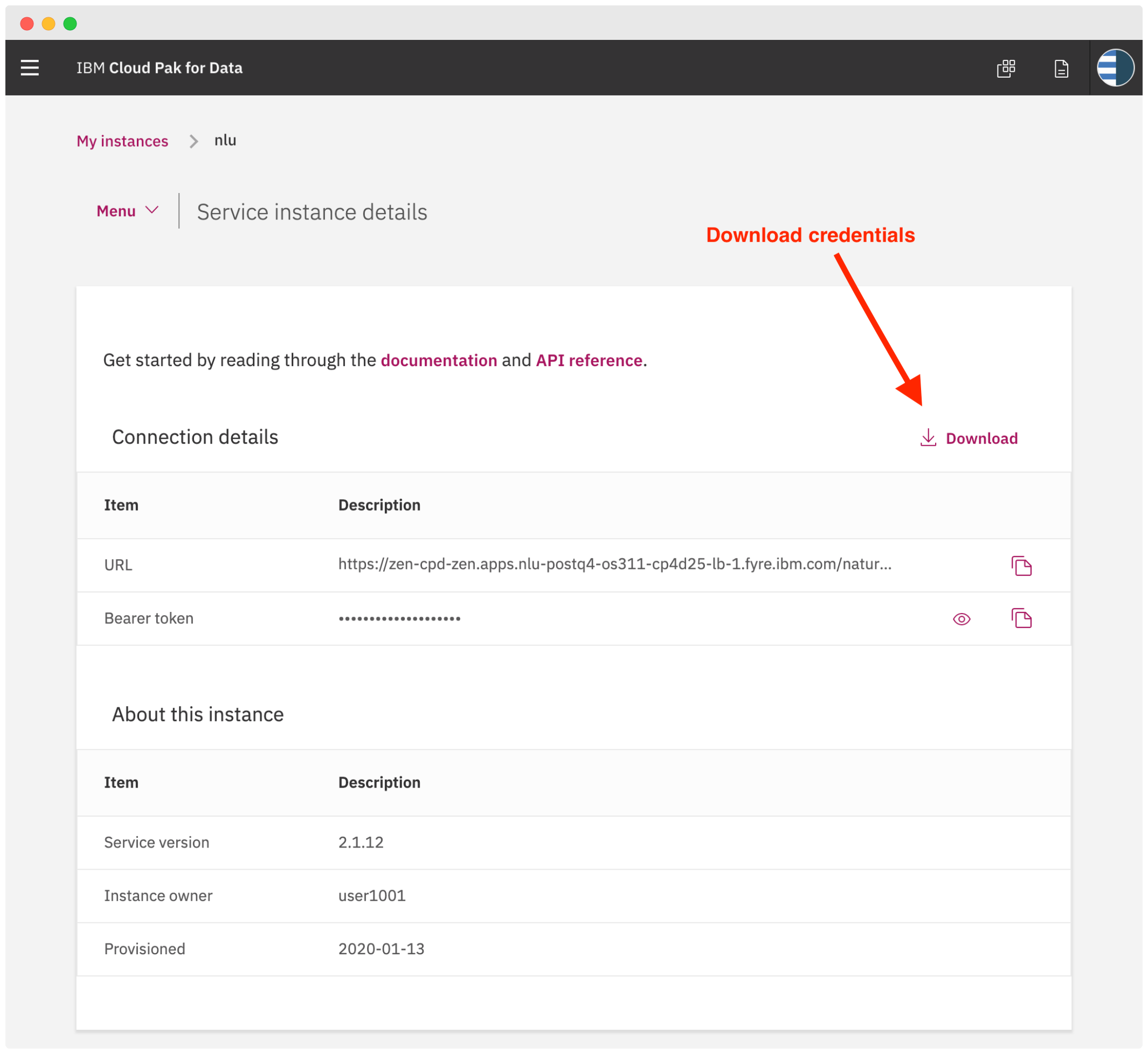
Task: Close the window with red button
Action: point(27,23)
